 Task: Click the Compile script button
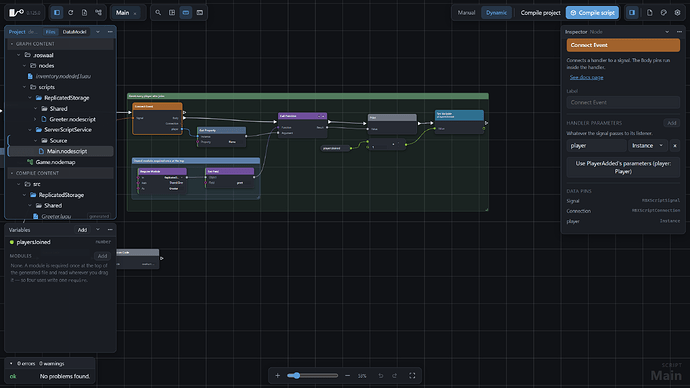coord(592,13)
